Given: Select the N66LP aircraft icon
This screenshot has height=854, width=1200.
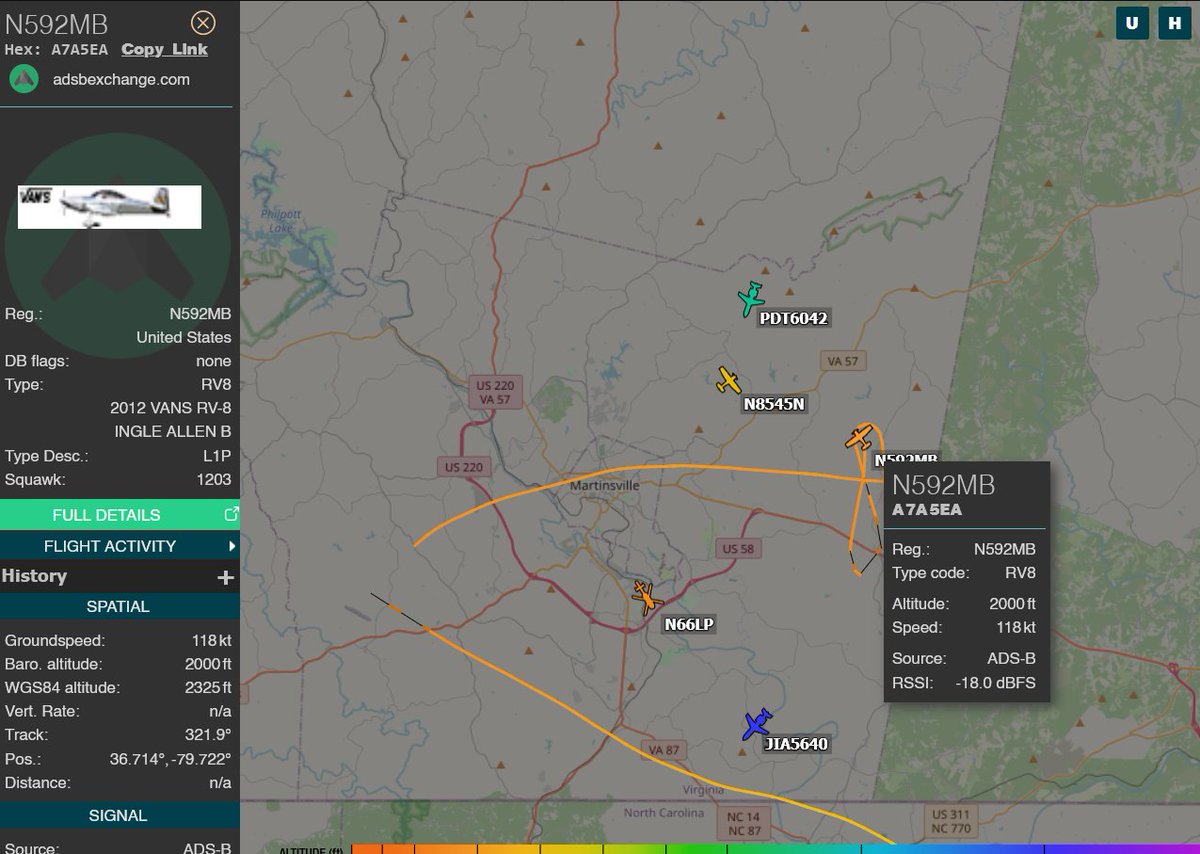Looking at the screenshot, I should coord(646,597).
